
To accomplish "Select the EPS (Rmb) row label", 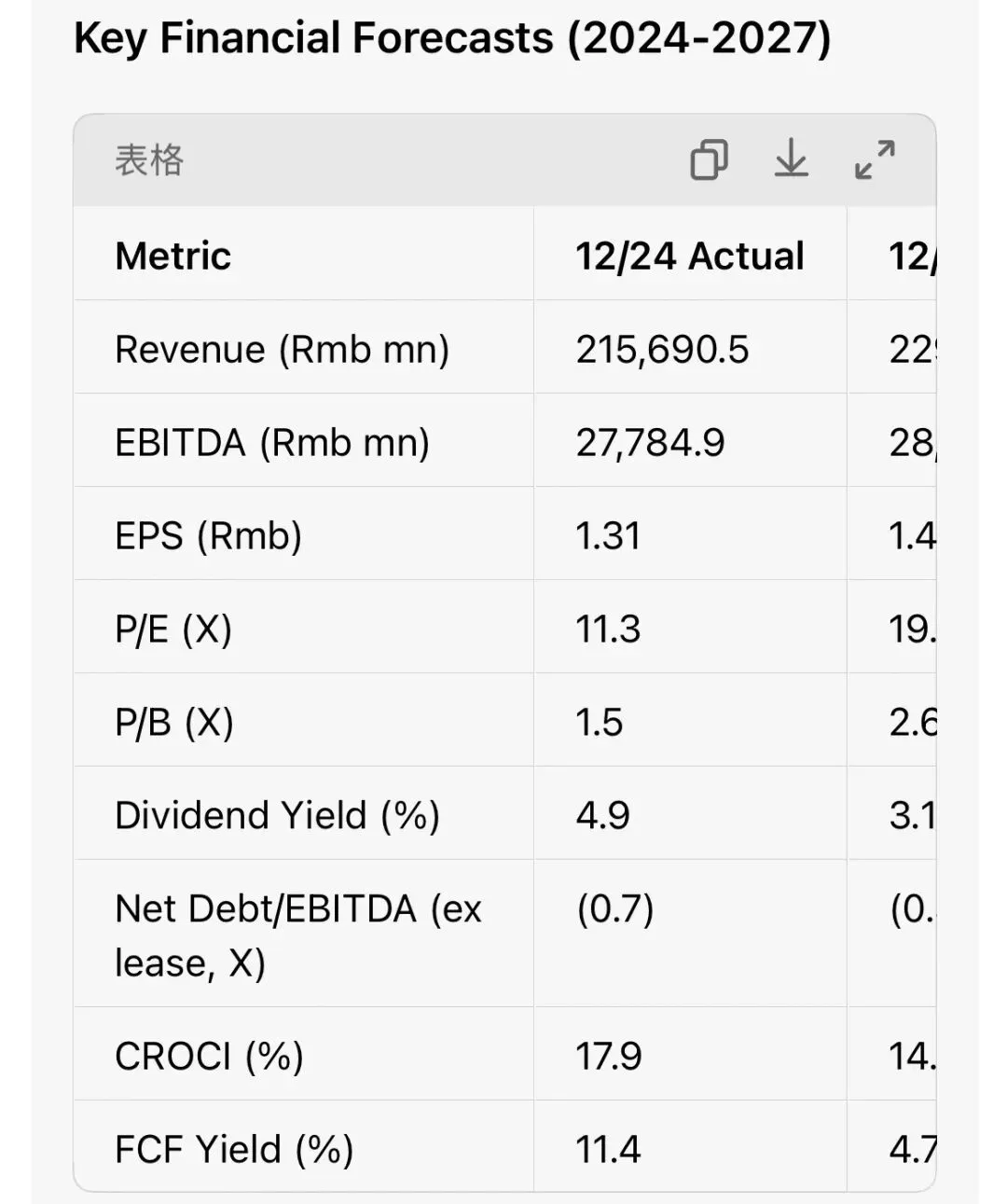I will click(x=208, y=536).
